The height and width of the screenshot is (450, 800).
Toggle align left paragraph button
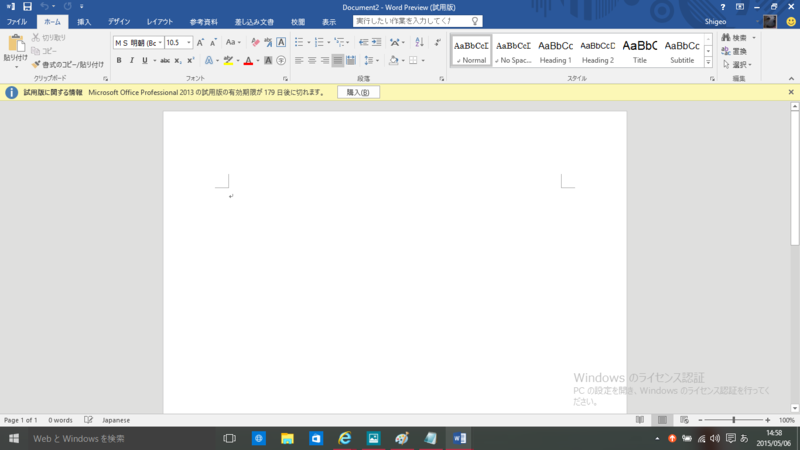(x=299, y=61)
